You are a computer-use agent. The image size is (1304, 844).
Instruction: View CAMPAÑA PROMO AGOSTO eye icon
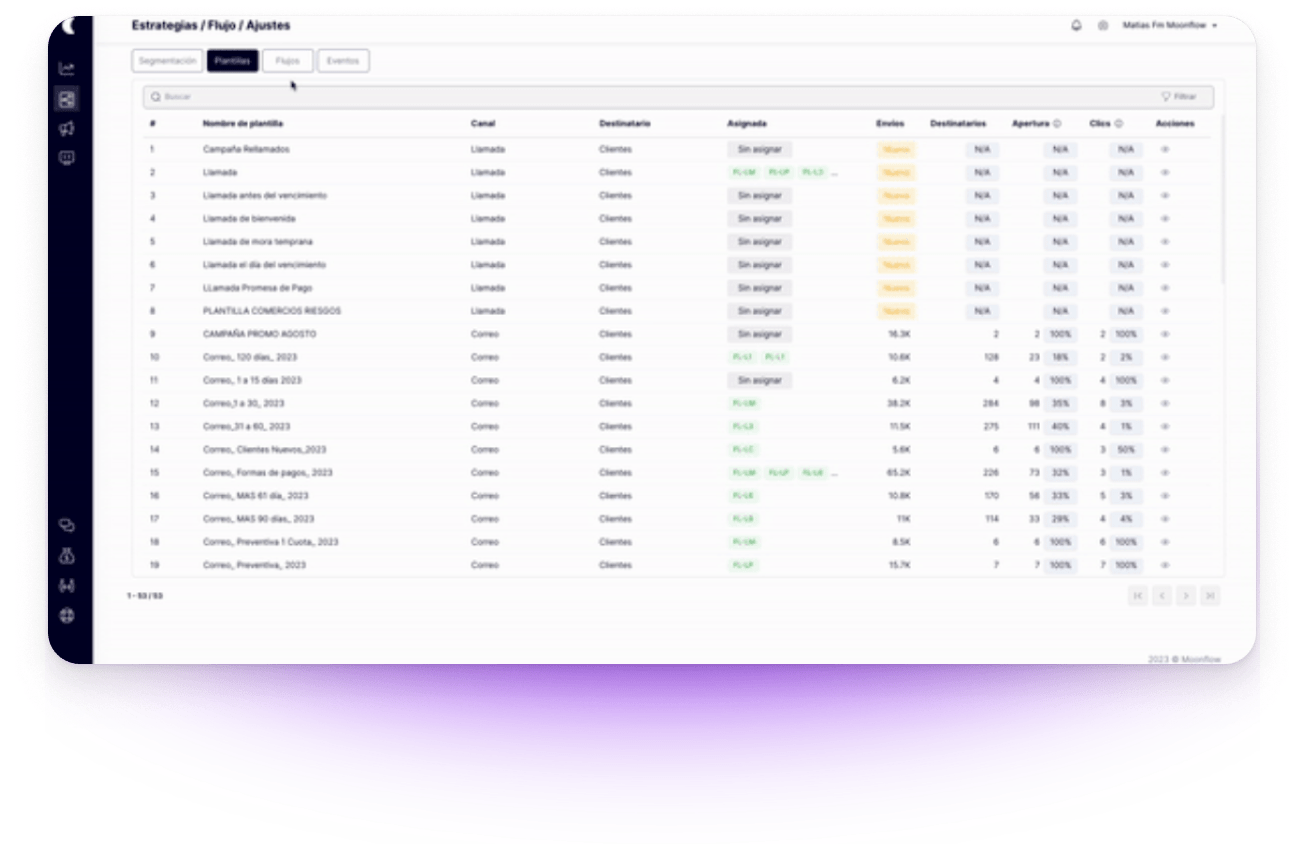[x=1165, y=334]
